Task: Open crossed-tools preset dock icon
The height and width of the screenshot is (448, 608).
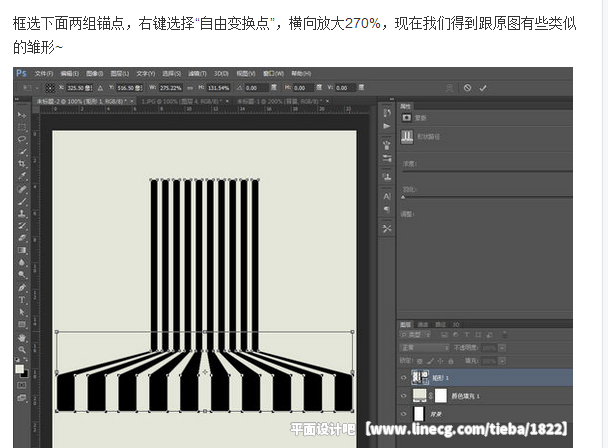Action: (387, 228)
